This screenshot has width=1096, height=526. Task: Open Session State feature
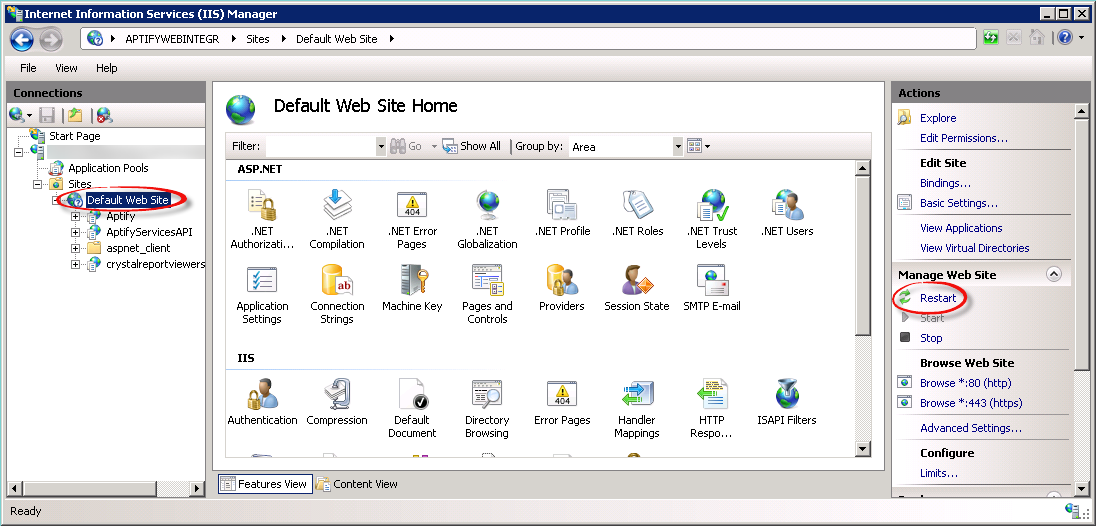(637, 287)
